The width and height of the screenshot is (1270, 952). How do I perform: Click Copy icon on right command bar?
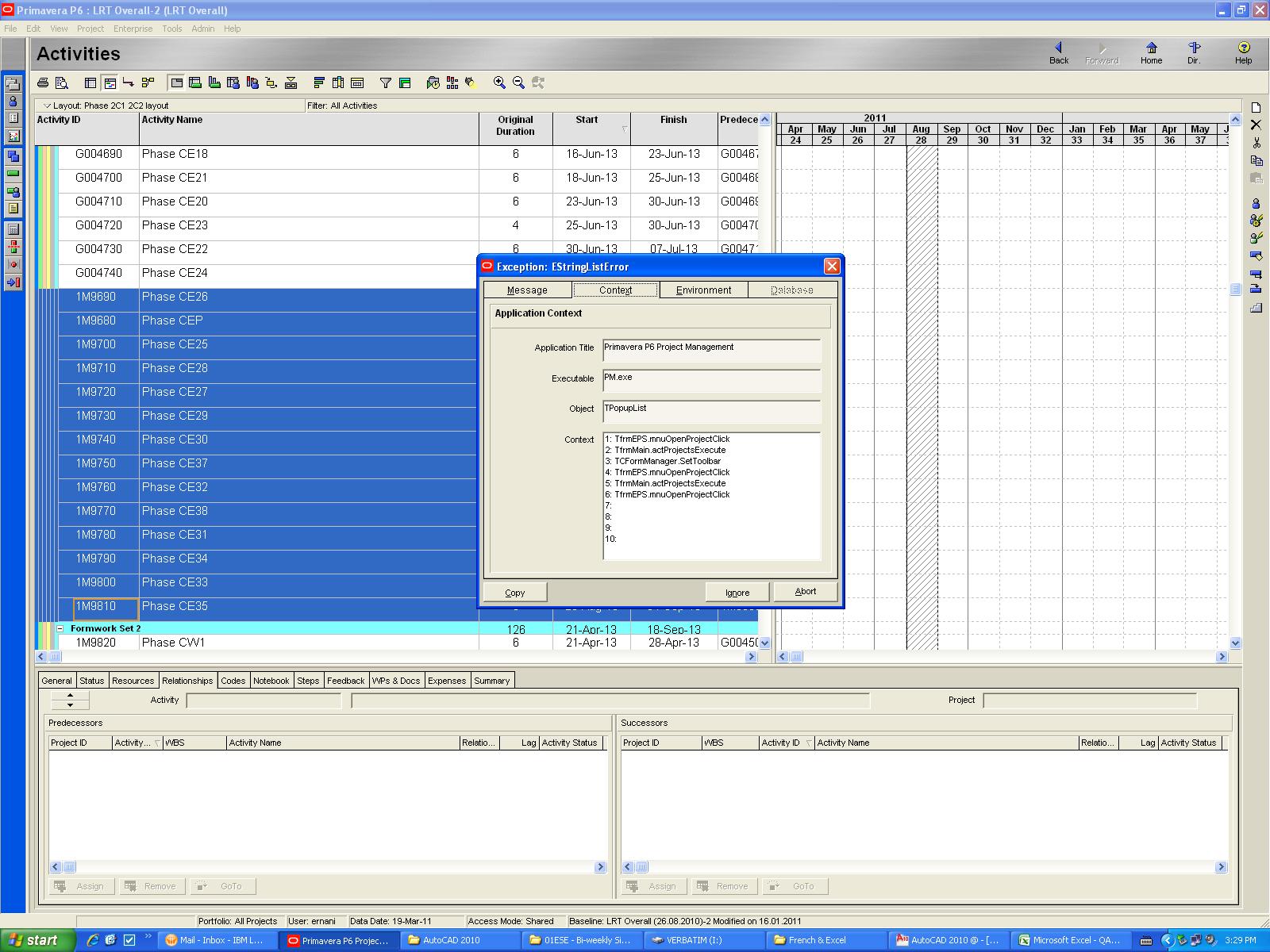(1256, 160)
